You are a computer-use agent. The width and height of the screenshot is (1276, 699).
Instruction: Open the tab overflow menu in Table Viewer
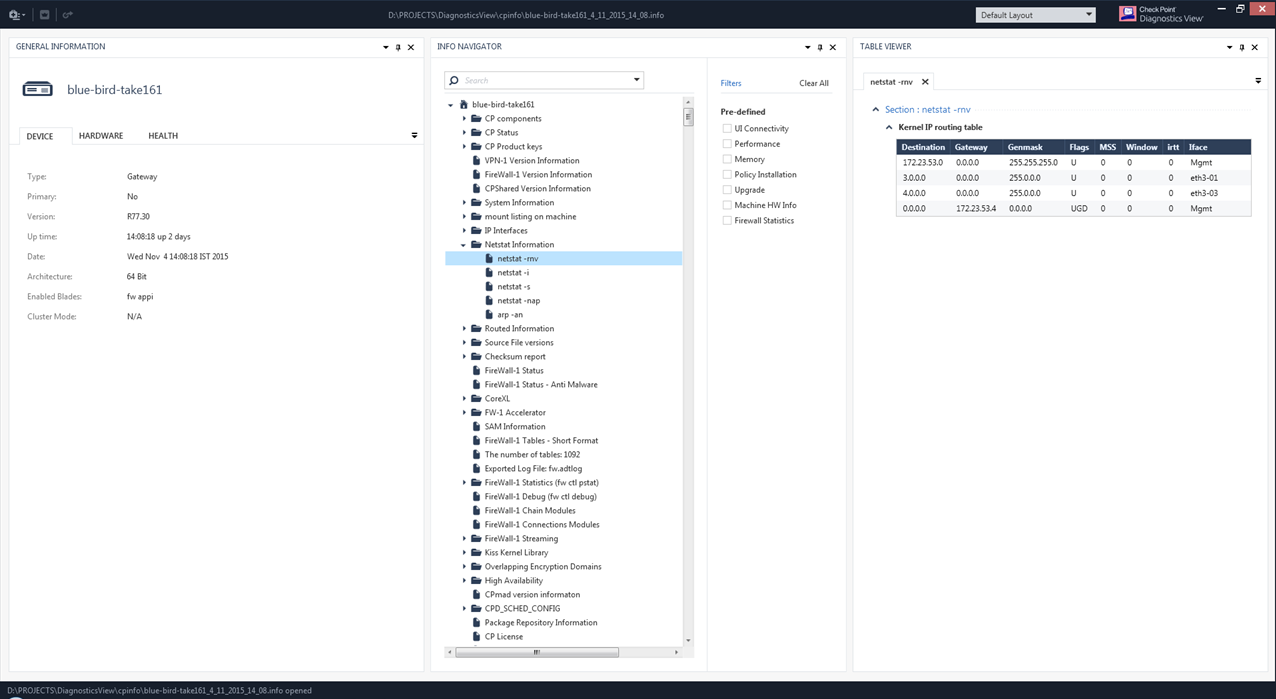(1258, 81)
